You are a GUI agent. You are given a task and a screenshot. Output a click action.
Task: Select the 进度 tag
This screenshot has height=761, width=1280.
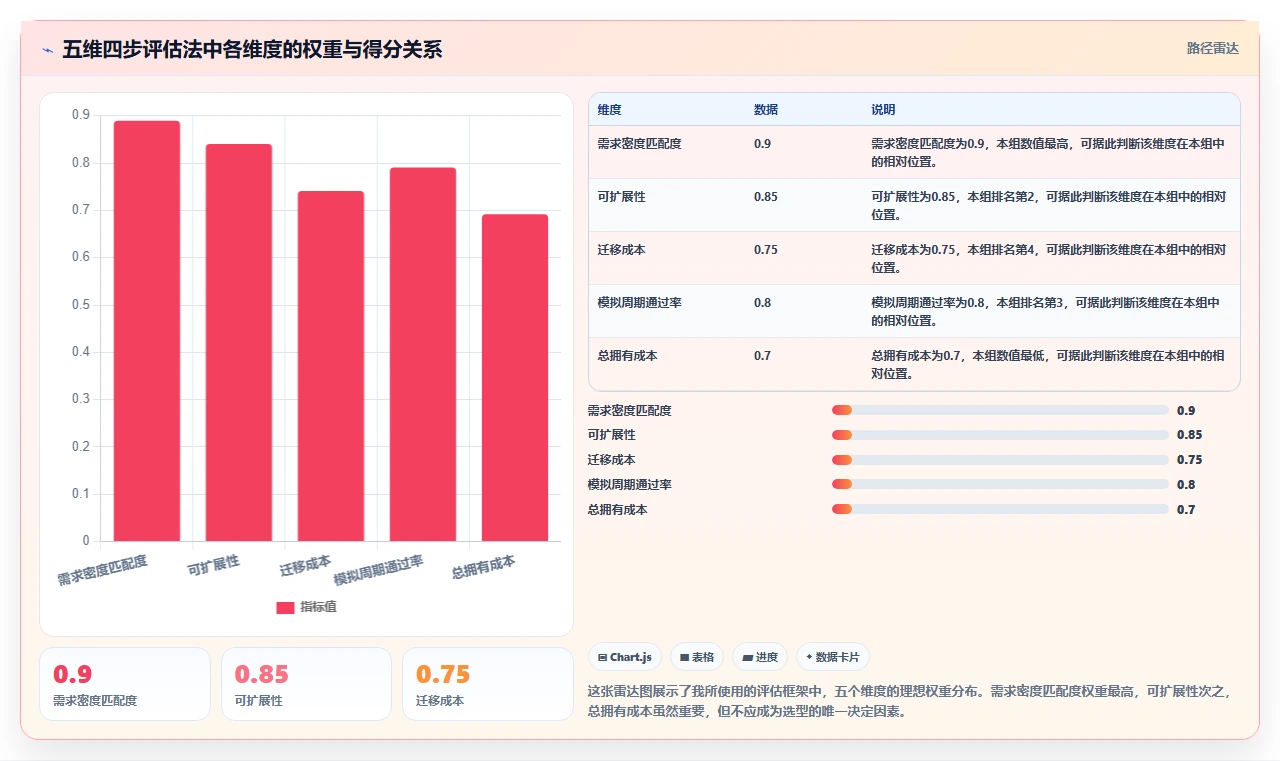tap(760, 657)
